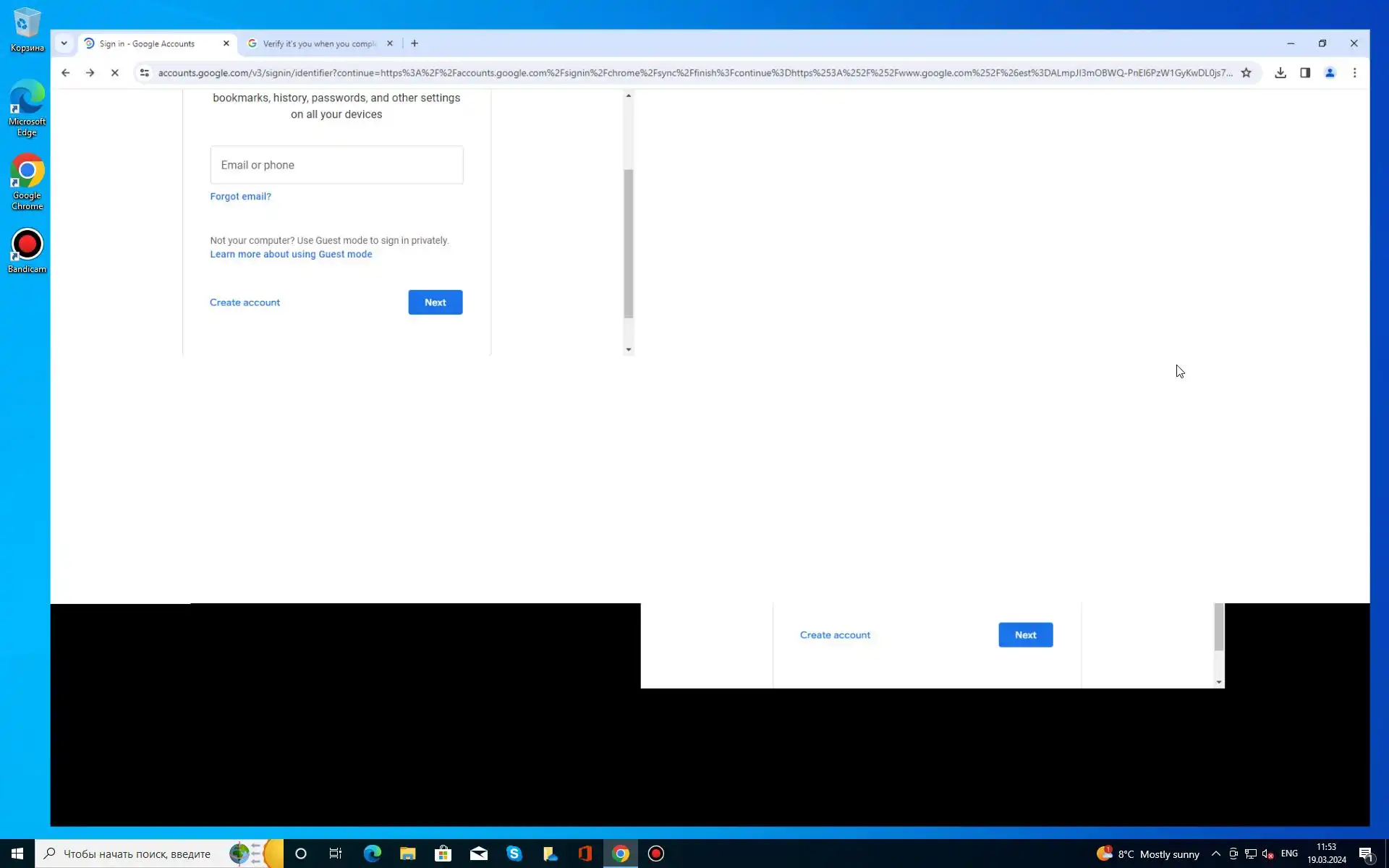
Task: Switch to the Verify it's you tab
Action: click(x=318, y=43)
